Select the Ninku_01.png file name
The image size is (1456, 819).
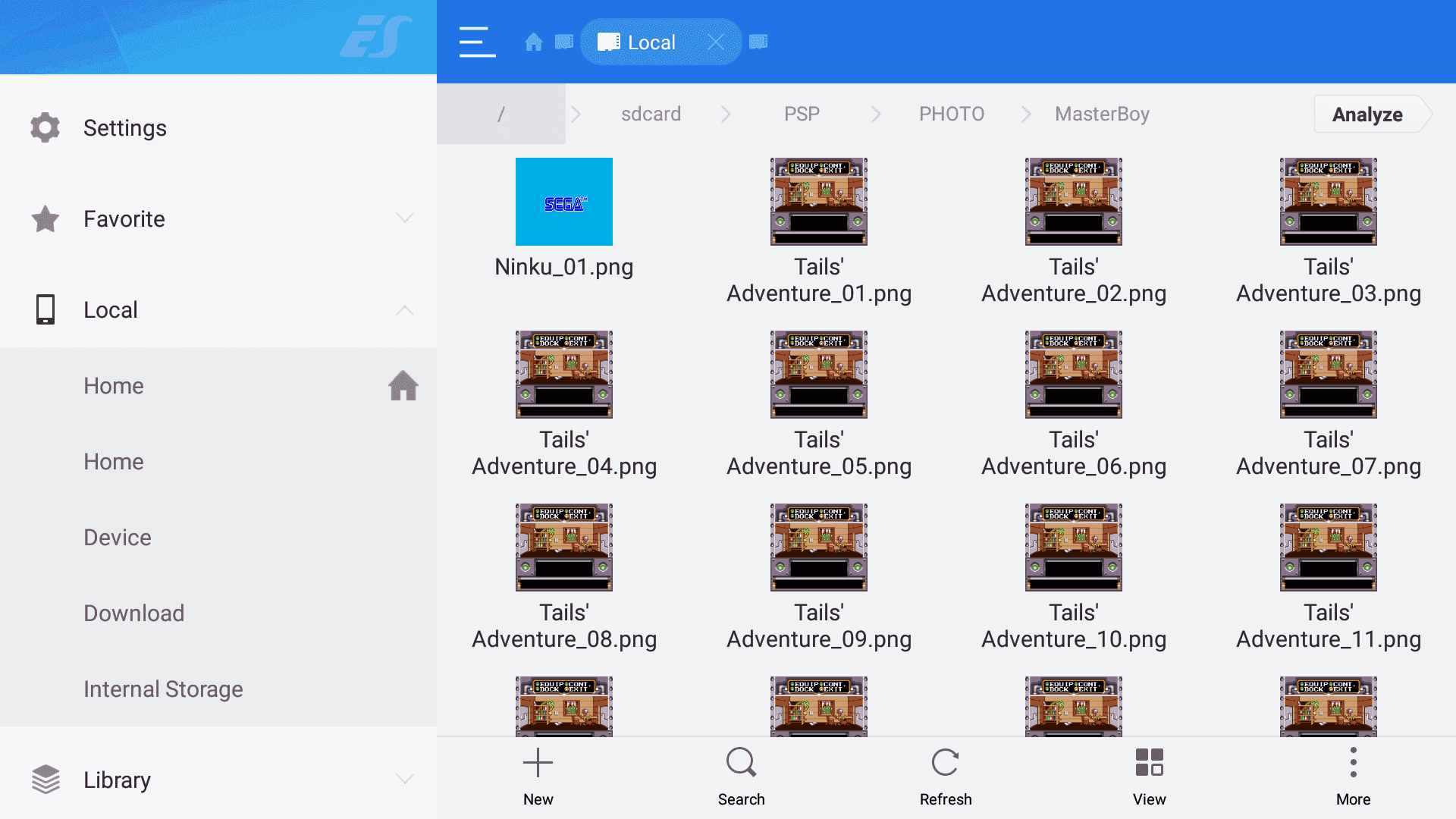tap(564, 267)
